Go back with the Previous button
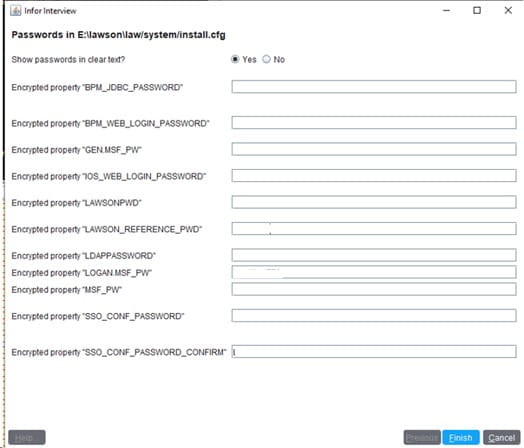This screenshot has height=448, width=524. 422,437
